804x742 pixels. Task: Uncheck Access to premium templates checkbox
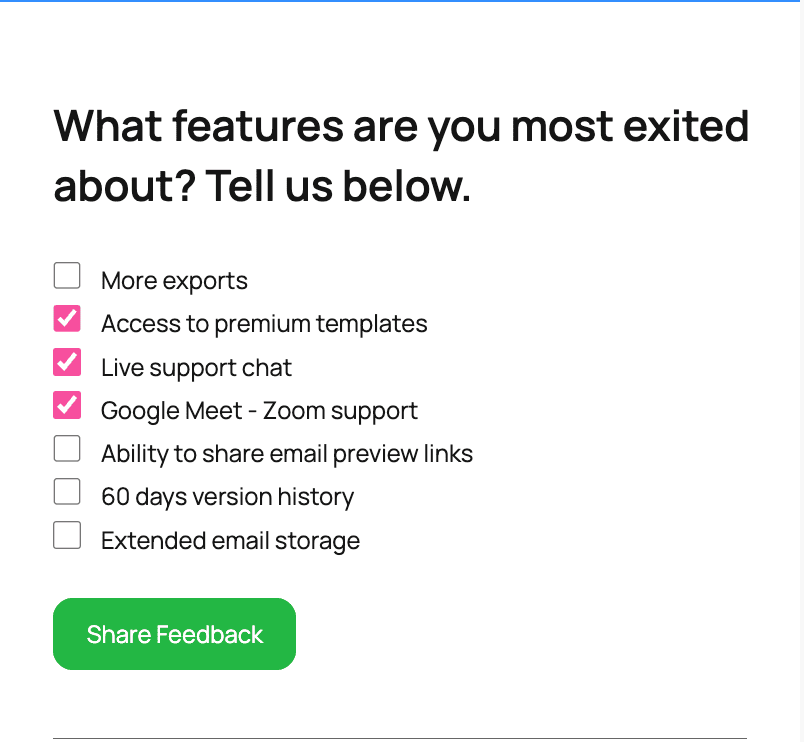point(67,319)
